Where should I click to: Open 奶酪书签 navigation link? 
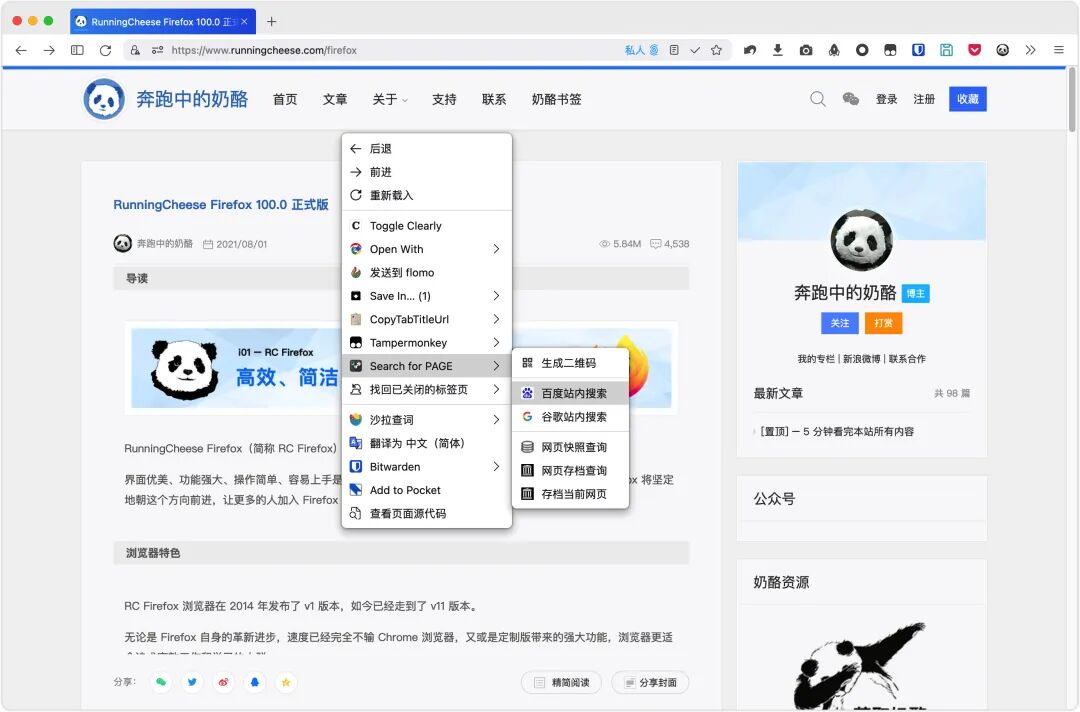(557, 99)
